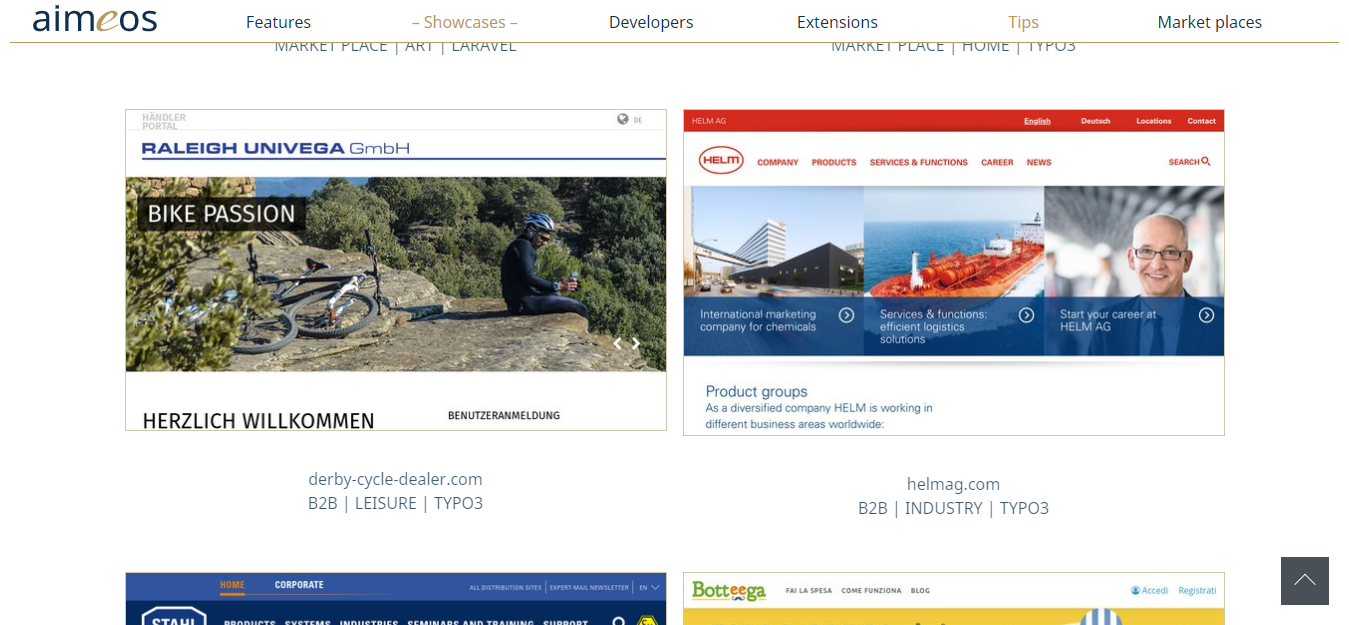Click Deutsch in the HELM top bar
This screenshot has height=625, width=1349.
pyautogui.click(x=1096, y=121)
